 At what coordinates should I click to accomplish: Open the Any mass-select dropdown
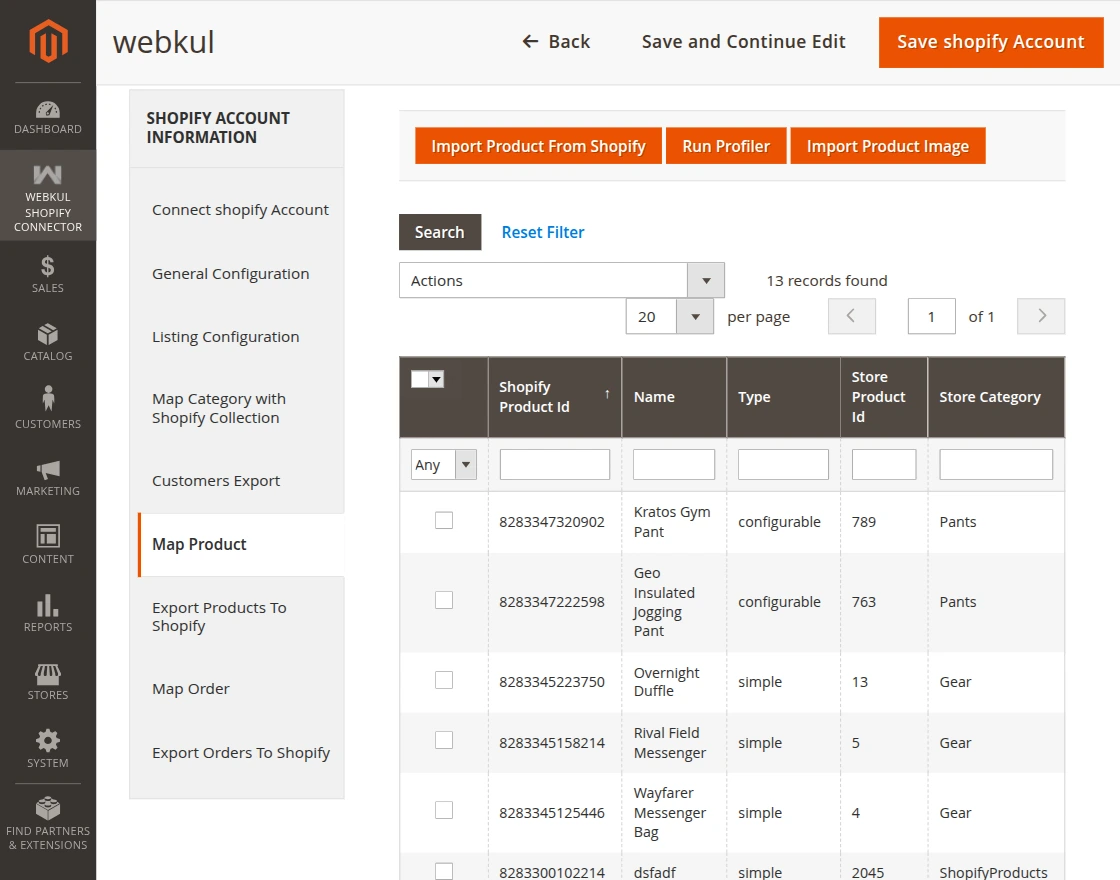point(443,464)
